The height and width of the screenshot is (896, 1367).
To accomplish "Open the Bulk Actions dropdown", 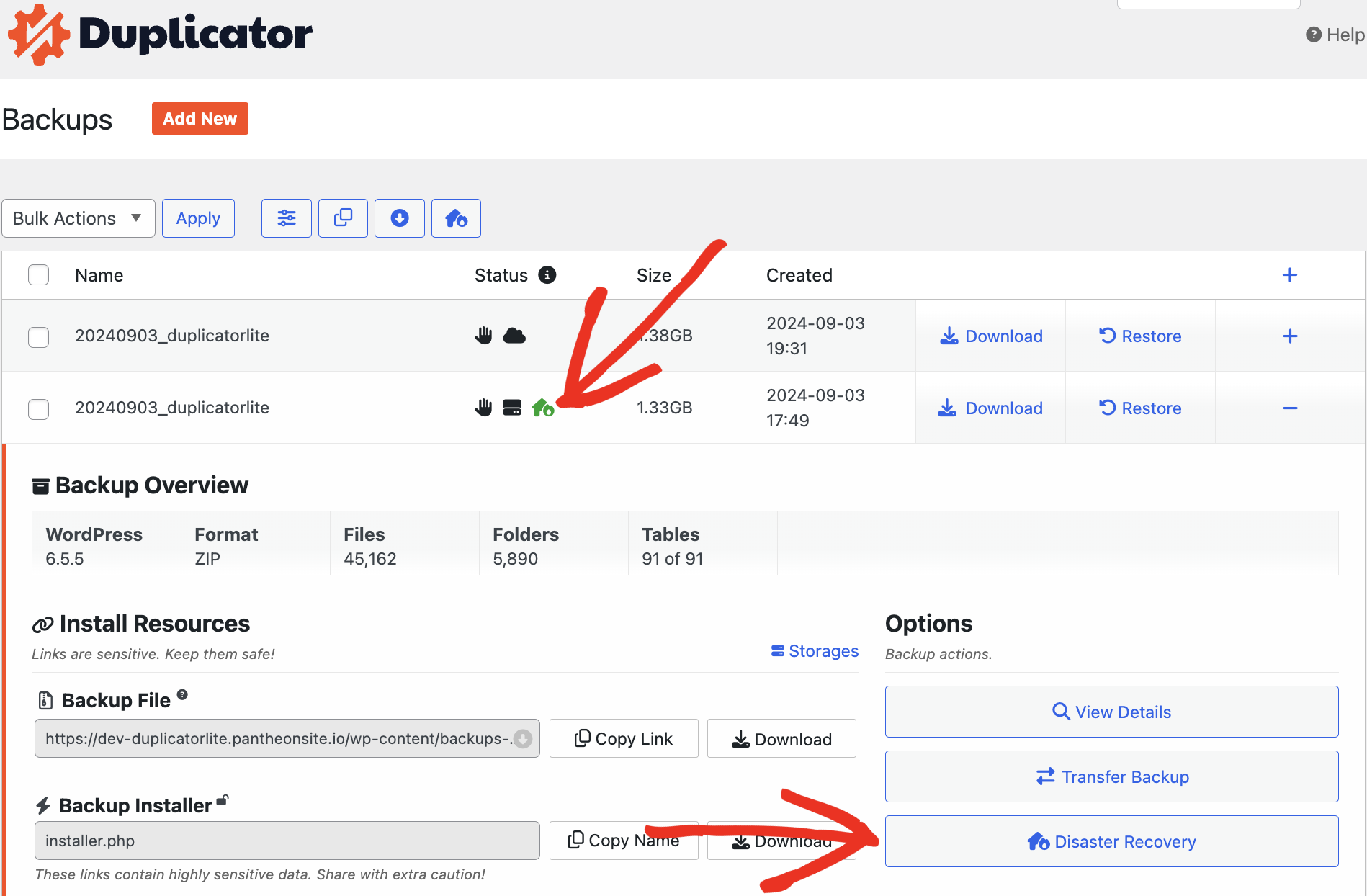I will (78, 218).
